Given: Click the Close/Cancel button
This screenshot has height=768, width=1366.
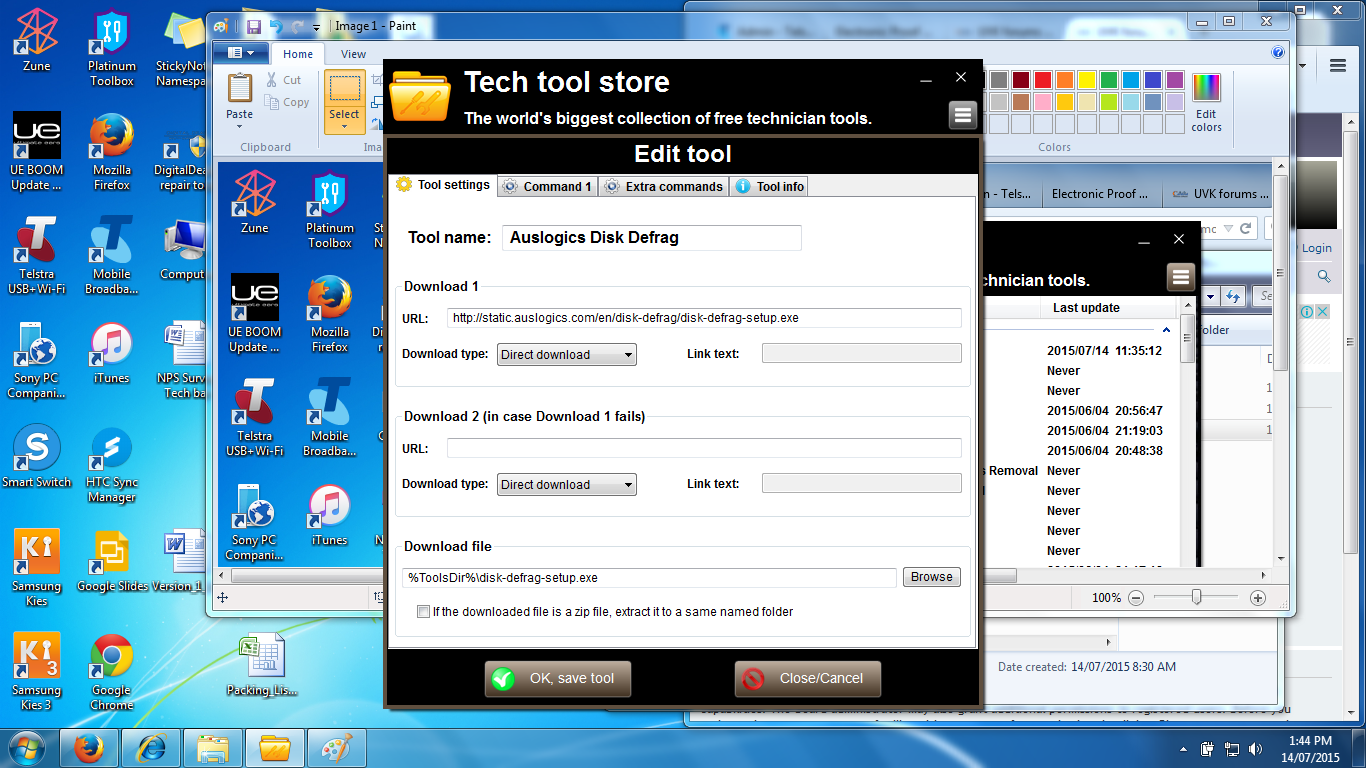Looking at the screenshot, I should tap(807, 679).
